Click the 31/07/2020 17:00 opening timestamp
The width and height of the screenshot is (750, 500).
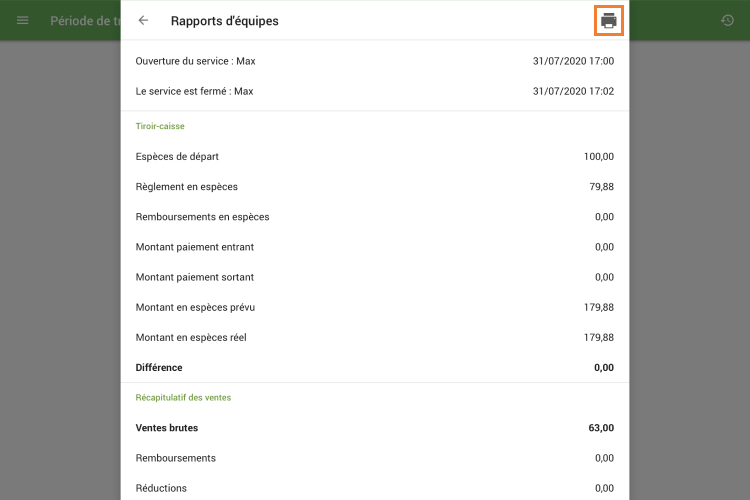573,61
